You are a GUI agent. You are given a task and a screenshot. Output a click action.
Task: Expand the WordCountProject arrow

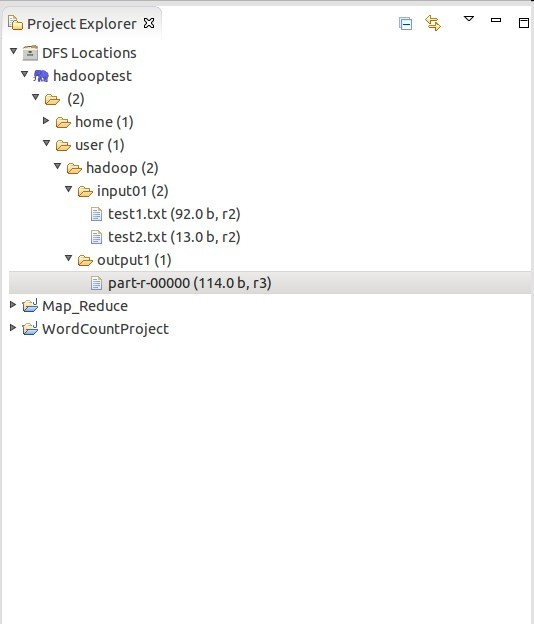(x=13, y=328)
